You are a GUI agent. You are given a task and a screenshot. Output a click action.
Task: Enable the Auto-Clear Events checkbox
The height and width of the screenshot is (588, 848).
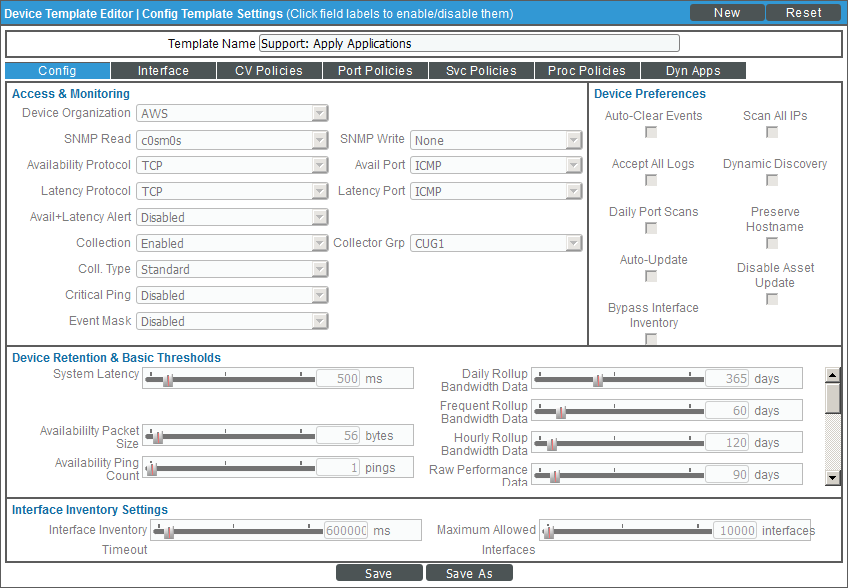click(x=651, y=131)
